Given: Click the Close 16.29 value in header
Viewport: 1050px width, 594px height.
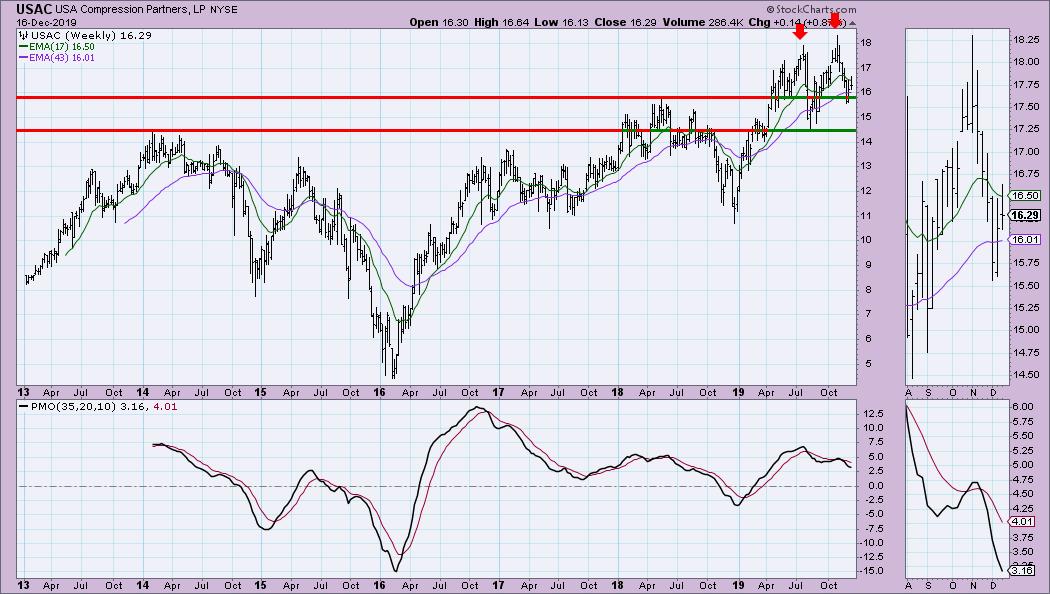Looking at the screenshot, I should coord(626,22).
